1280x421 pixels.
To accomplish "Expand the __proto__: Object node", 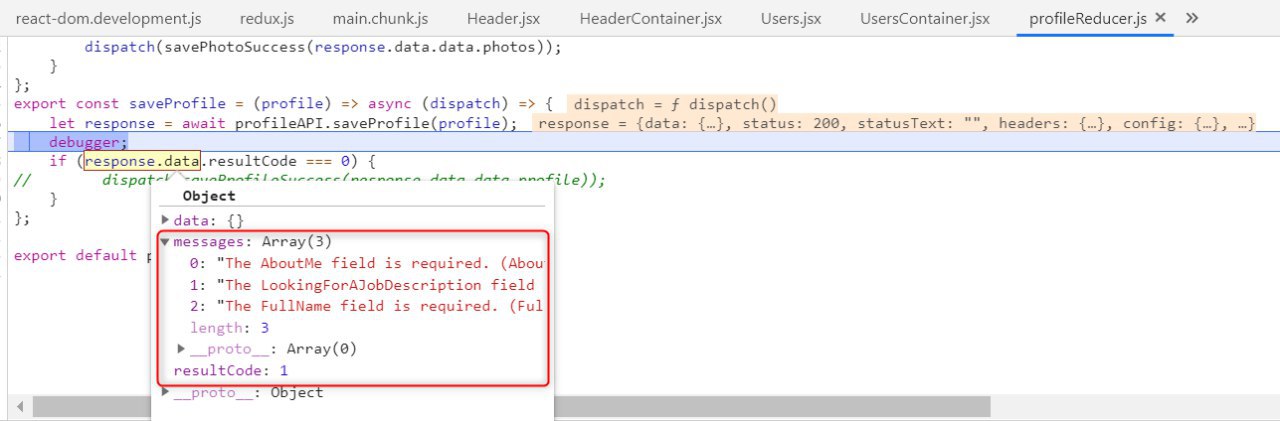I will point(166,392).
